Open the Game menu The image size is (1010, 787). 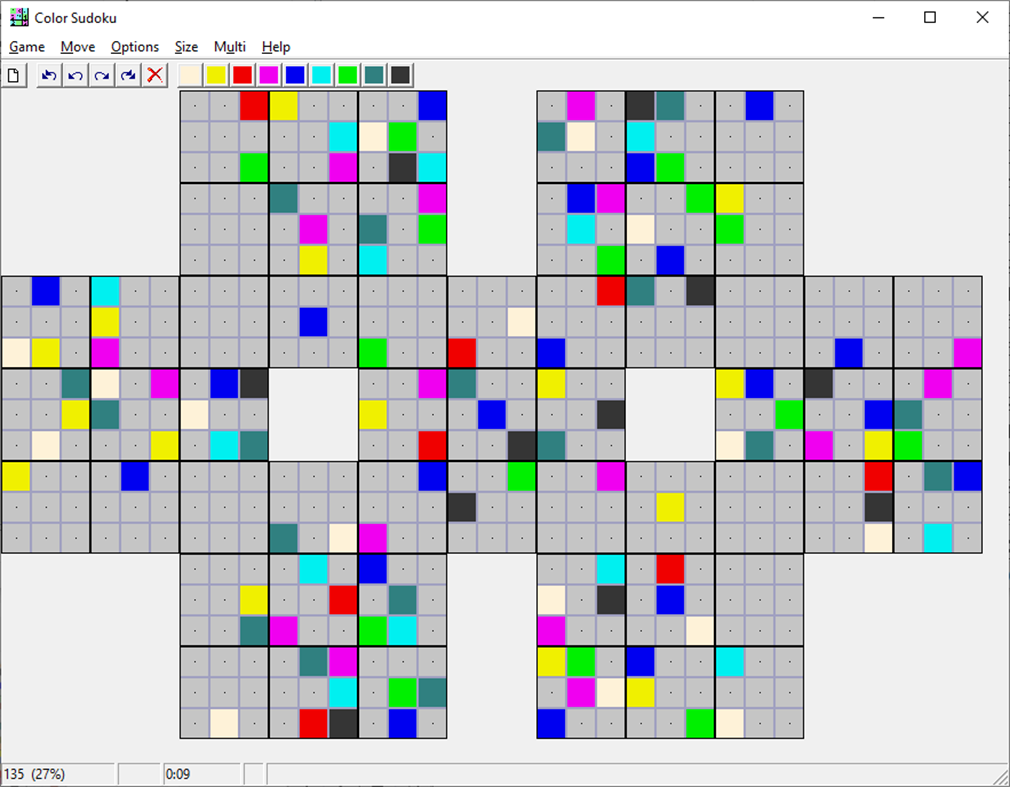[x=27, y=46]
